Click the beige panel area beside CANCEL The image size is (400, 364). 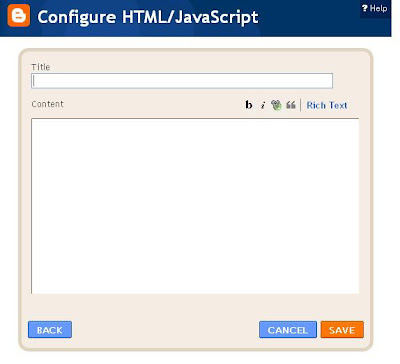click(x=165, y=330)
